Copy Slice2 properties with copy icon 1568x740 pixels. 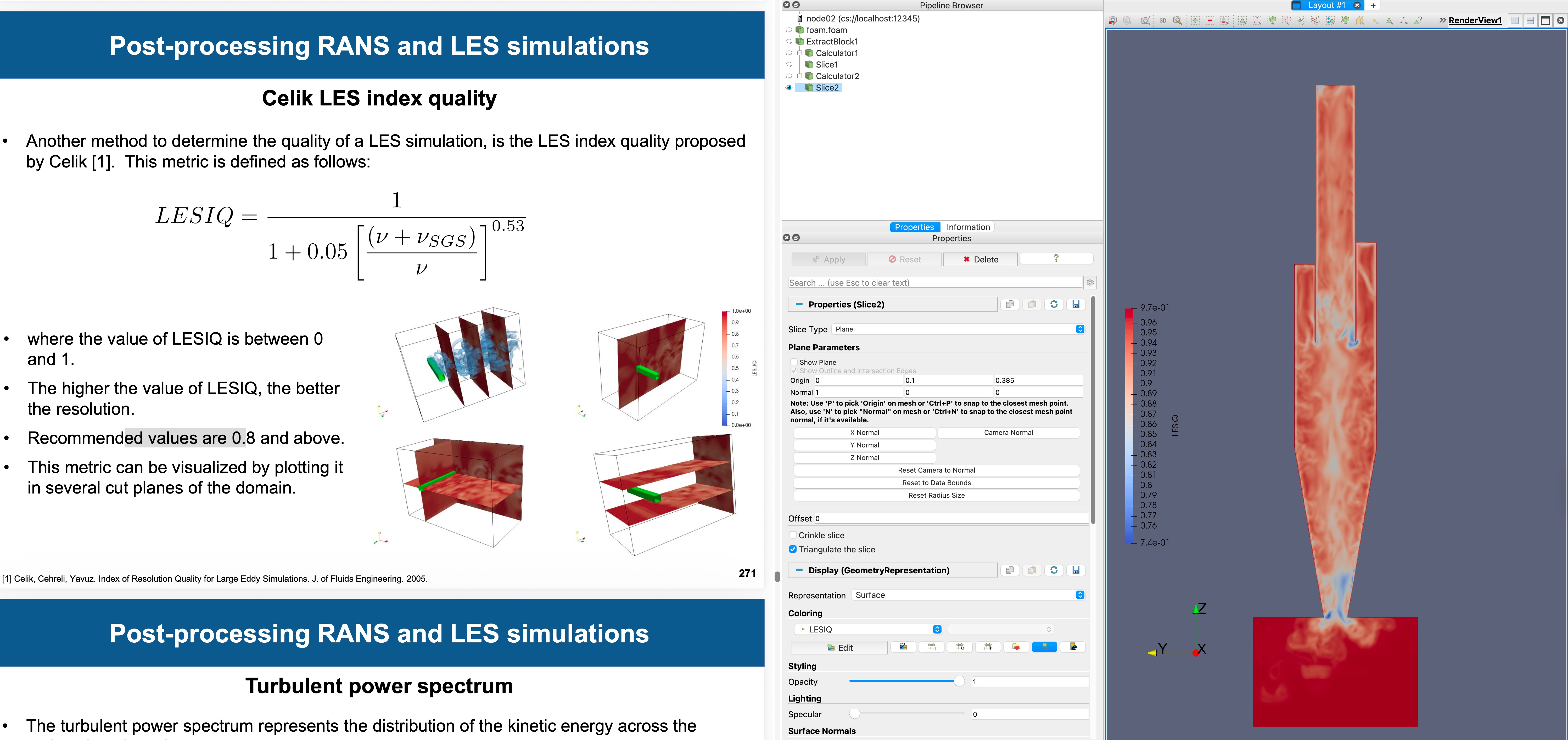click(x=1010, y=304)
